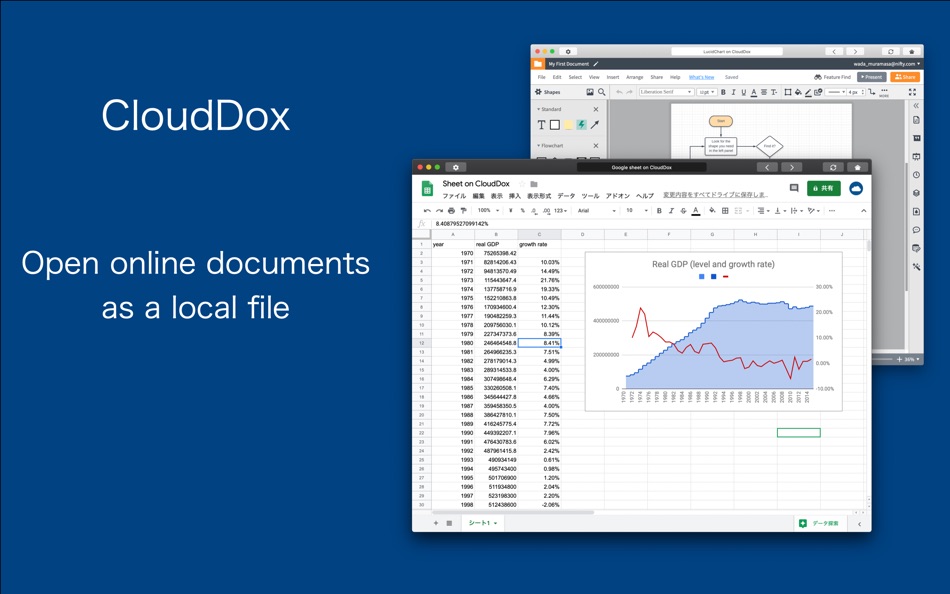Click the redo icon in Google Sheets toolbar
Image resolution: width=950 pixels, height=594 pixels.
click(x=439, y=211)
